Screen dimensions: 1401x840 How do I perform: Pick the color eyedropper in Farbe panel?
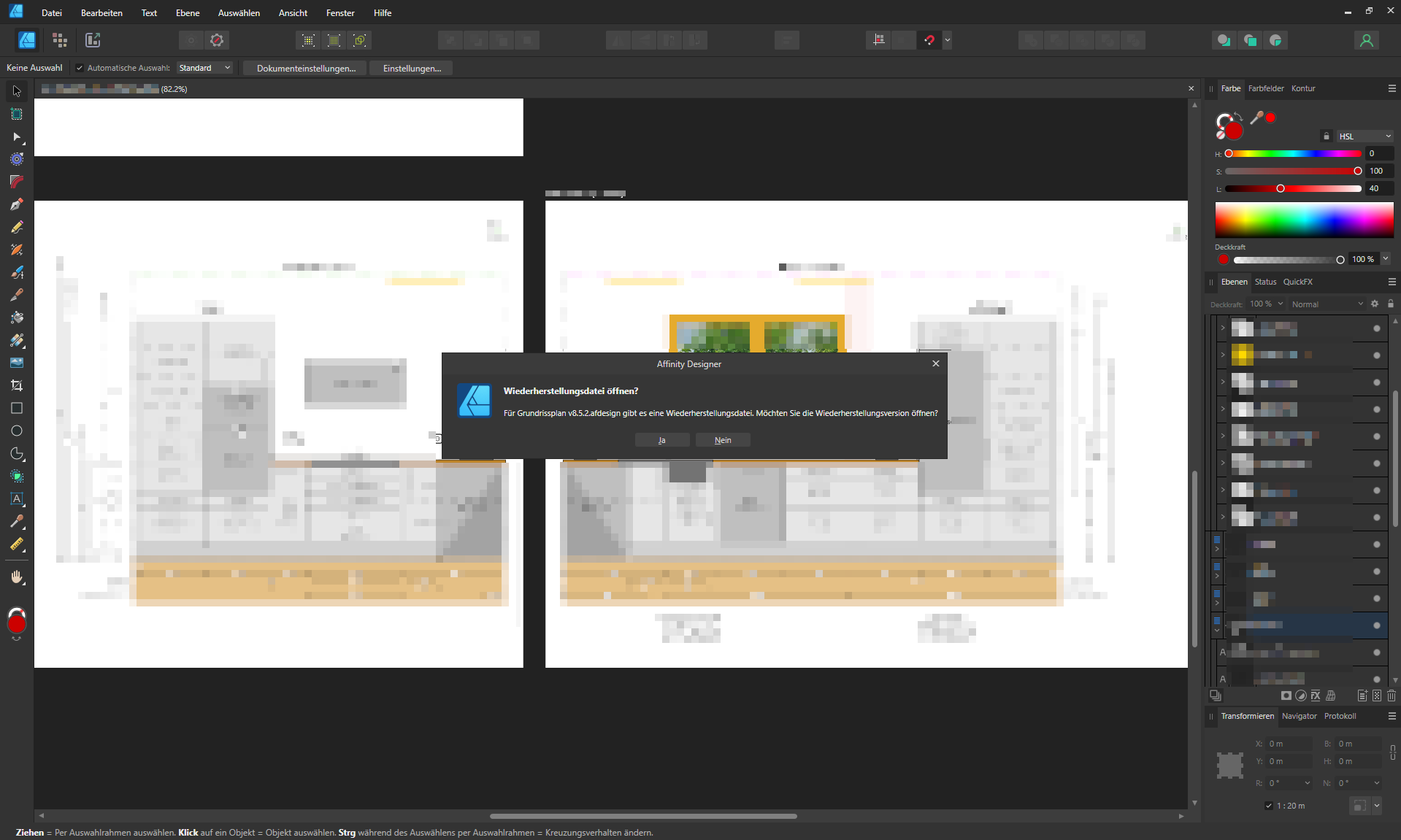click(x=1256, y=117)
